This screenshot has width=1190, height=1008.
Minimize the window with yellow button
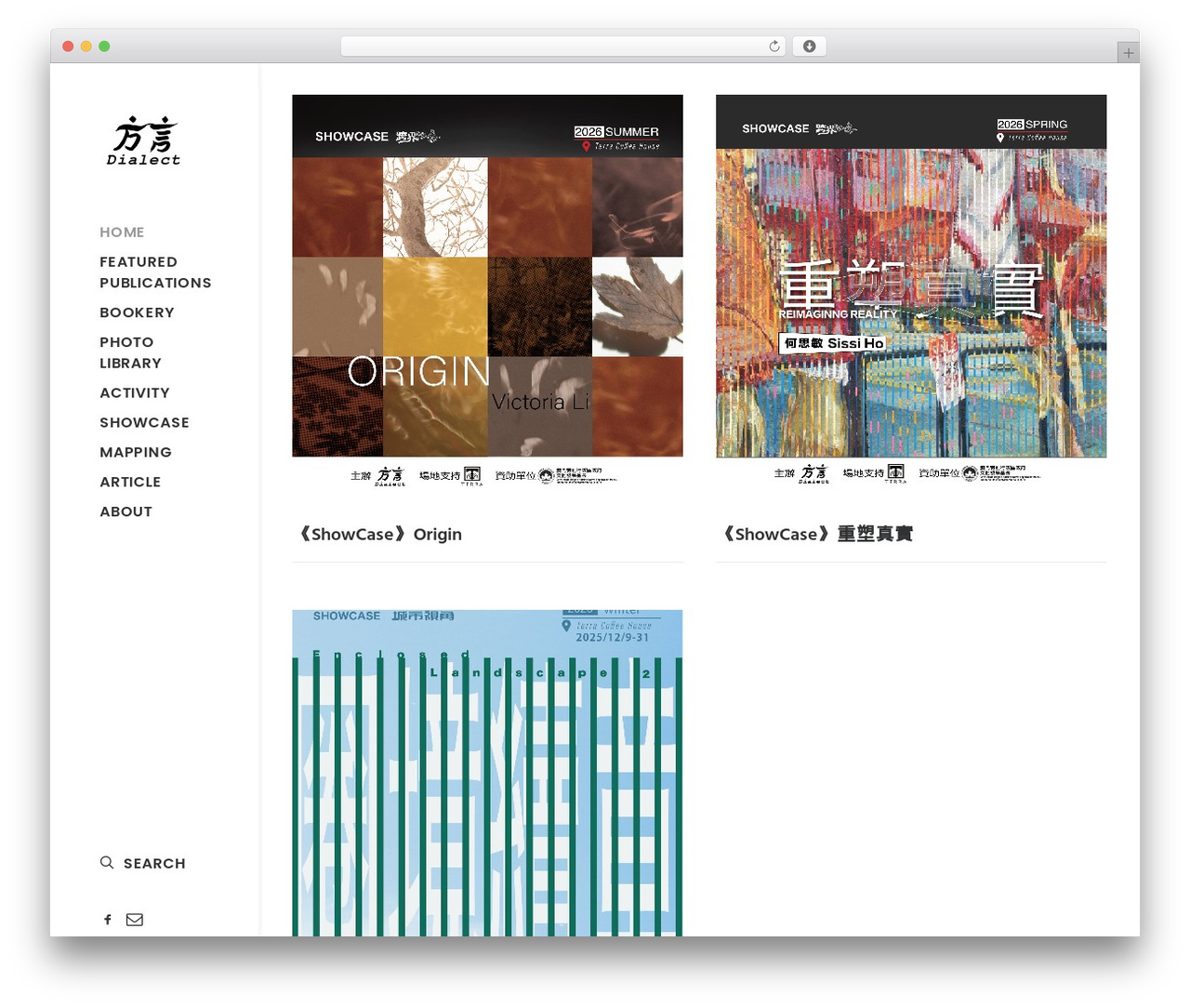pyautogui.click(x=86, y=46)
